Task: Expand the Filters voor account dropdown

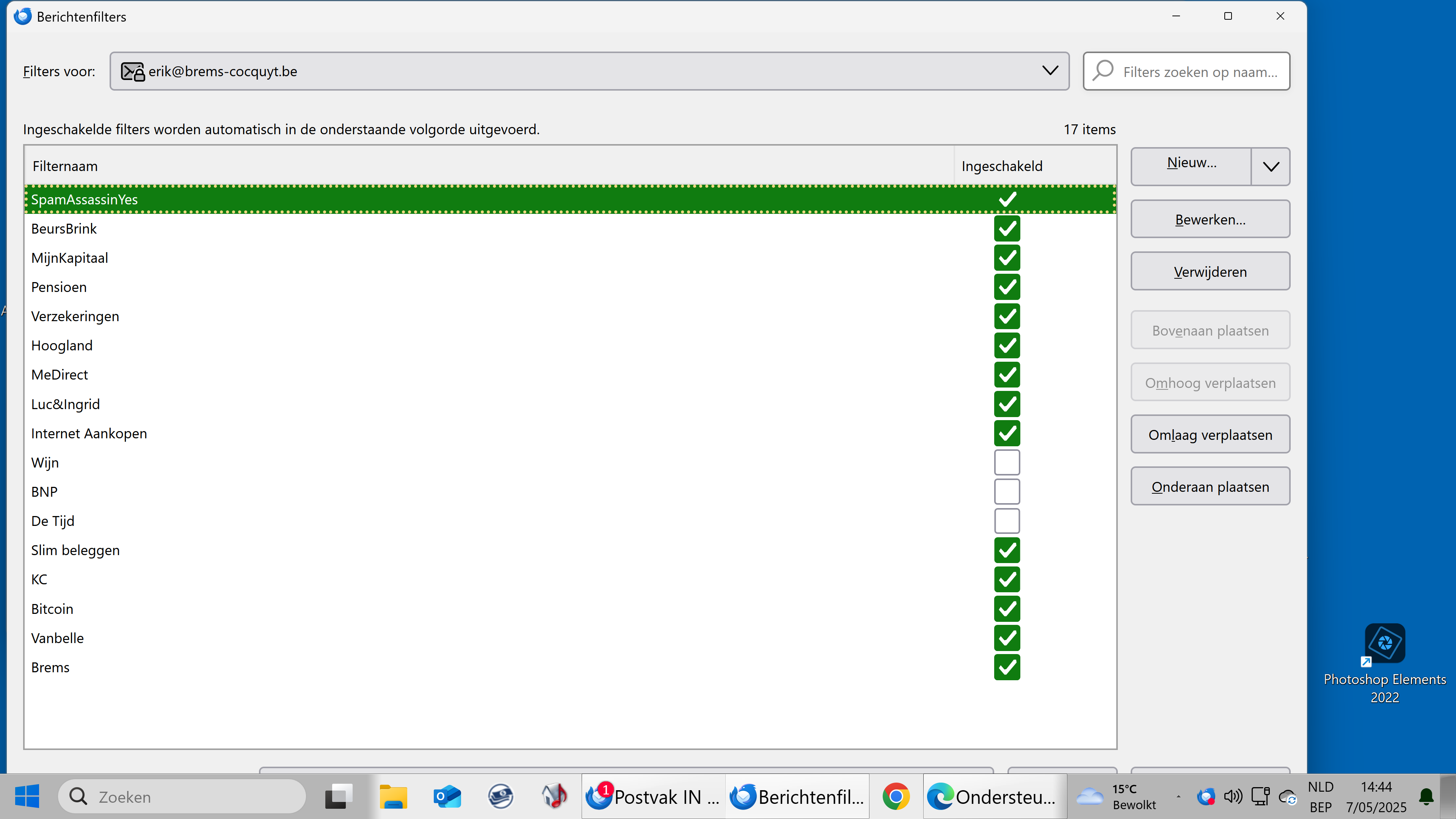Action: 1050,71
